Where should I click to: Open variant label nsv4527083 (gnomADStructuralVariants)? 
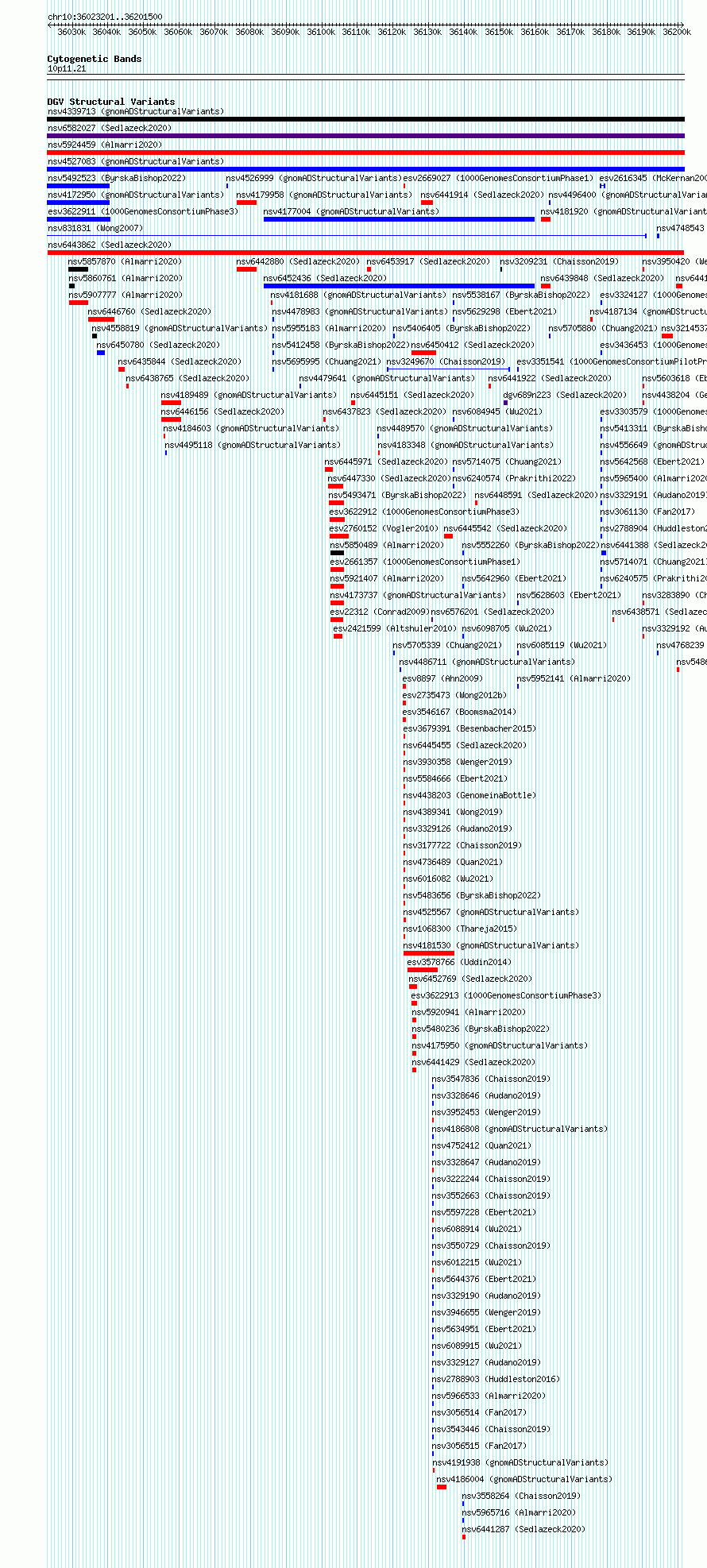[136, 161]
